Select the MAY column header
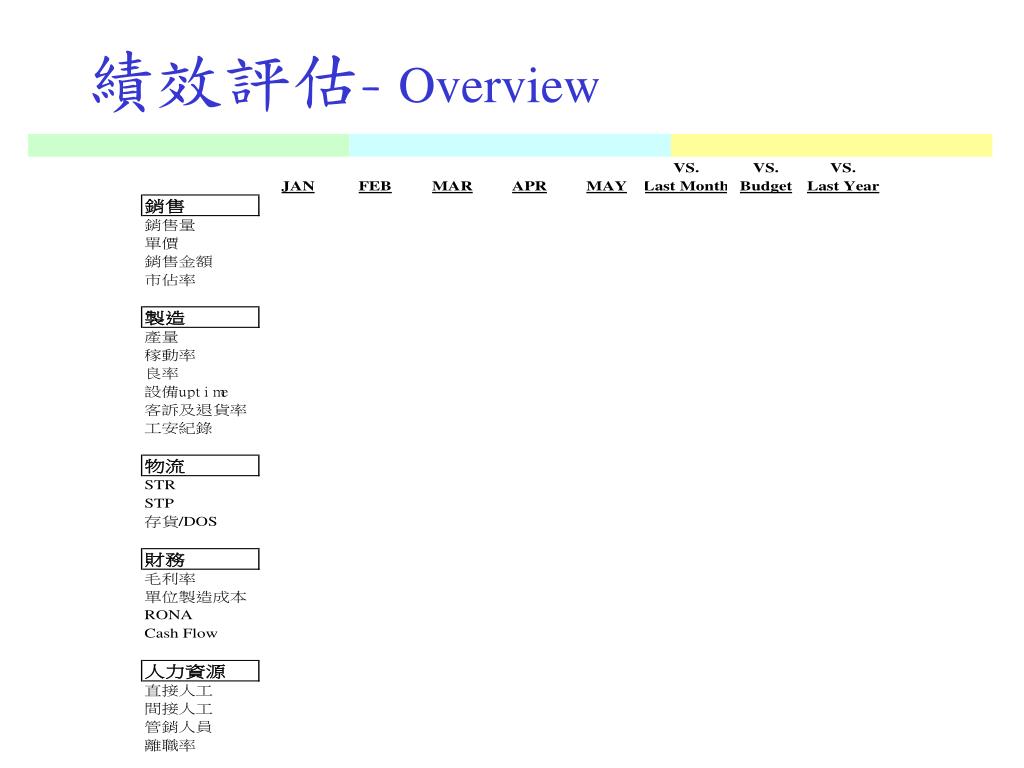 click(x=606, y=186)
